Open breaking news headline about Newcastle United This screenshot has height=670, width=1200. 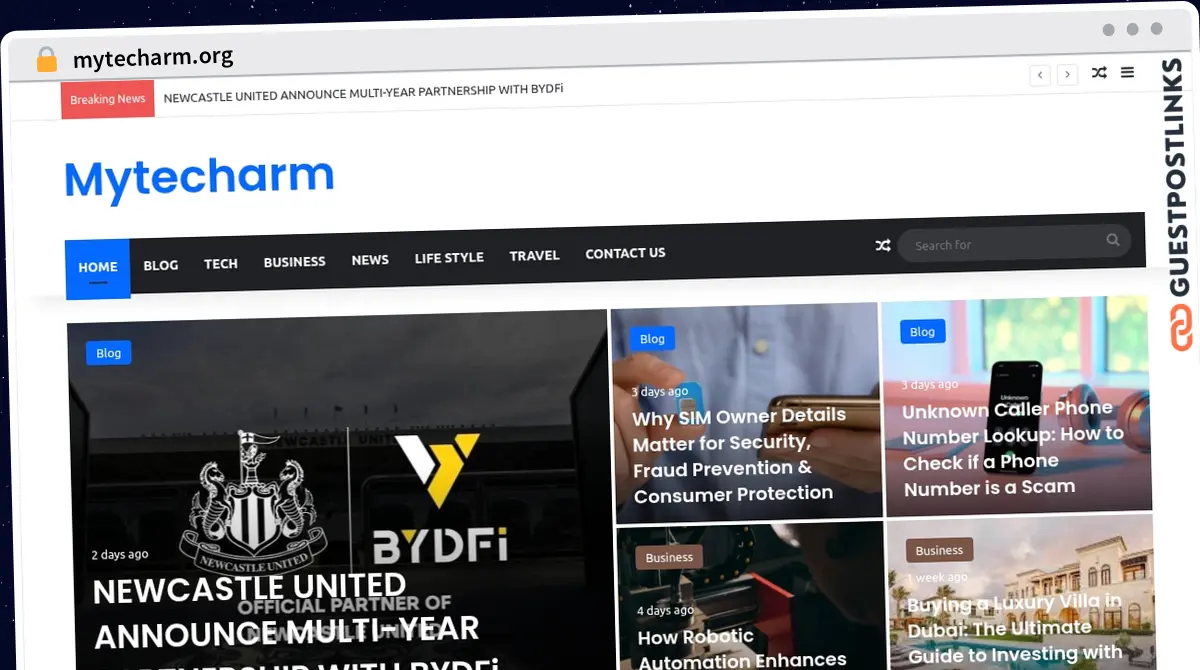pyautogui.click(x=363, y=93)
